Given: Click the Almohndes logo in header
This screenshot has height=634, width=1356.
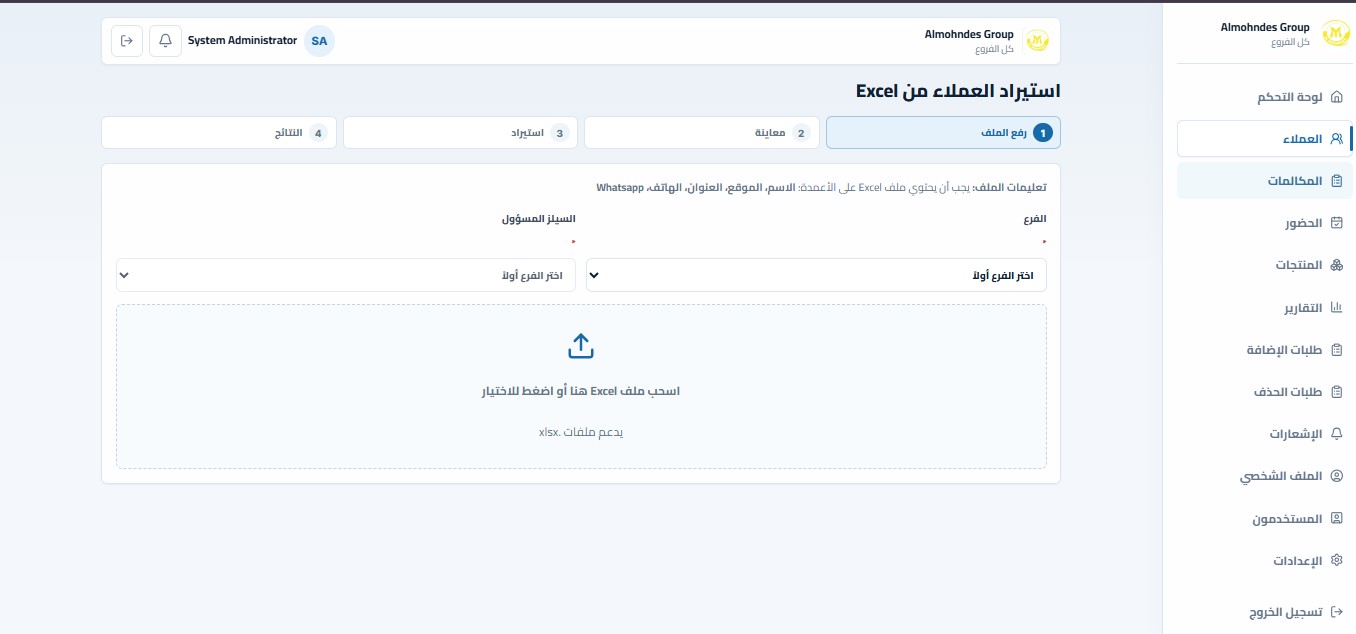Looking at the screenshot, I should tap(1037, 41).
